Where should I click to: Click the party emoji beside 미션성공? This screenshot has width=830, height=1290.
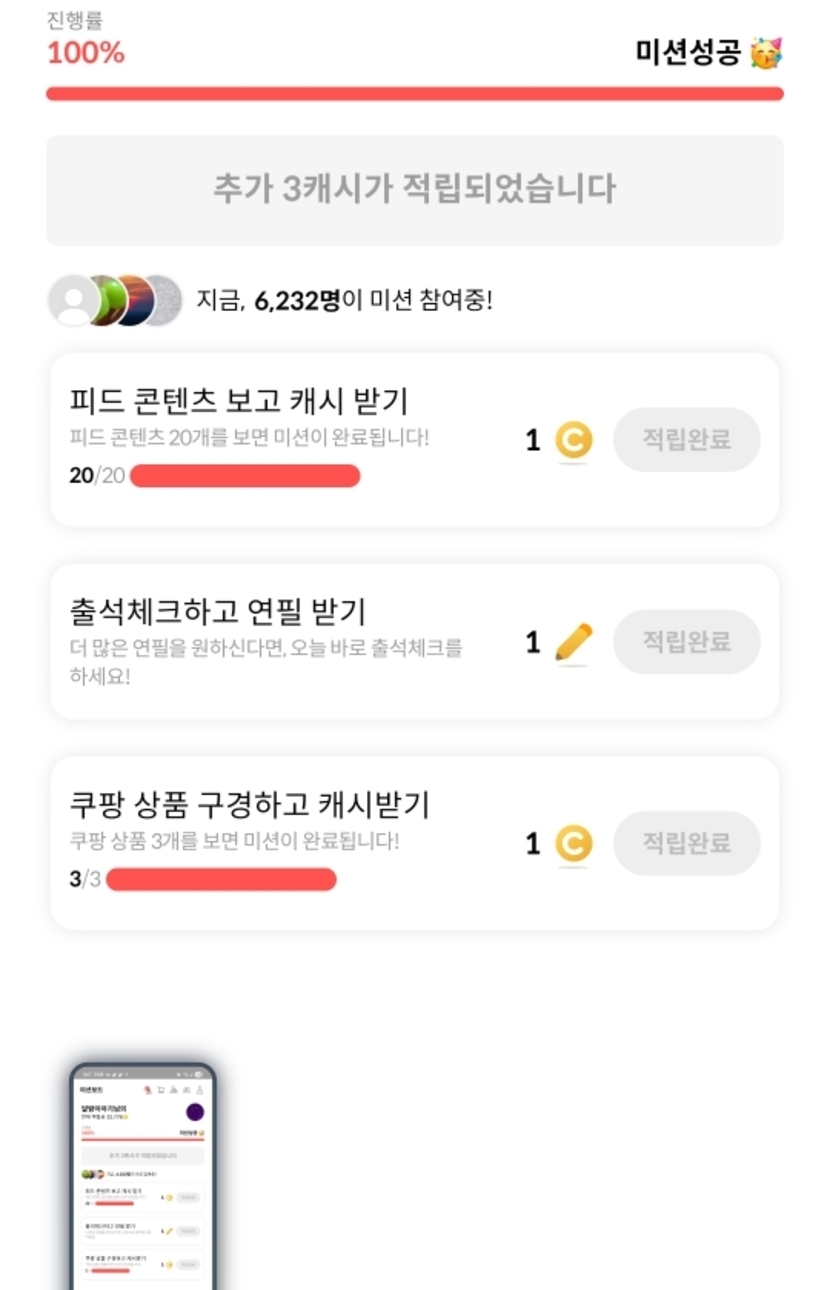tap(767, 53)
